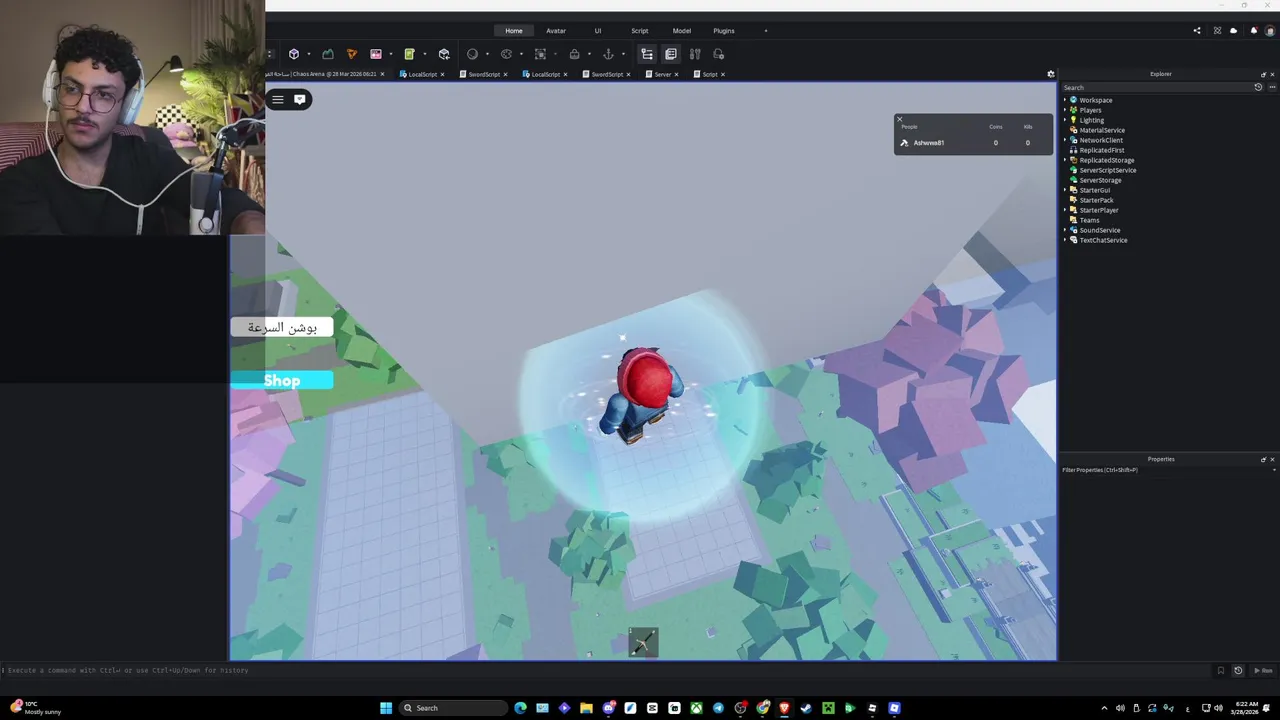Click the command bar Run button
This screenshot has width=1280, height=720.
click(x=1264, y=670)
